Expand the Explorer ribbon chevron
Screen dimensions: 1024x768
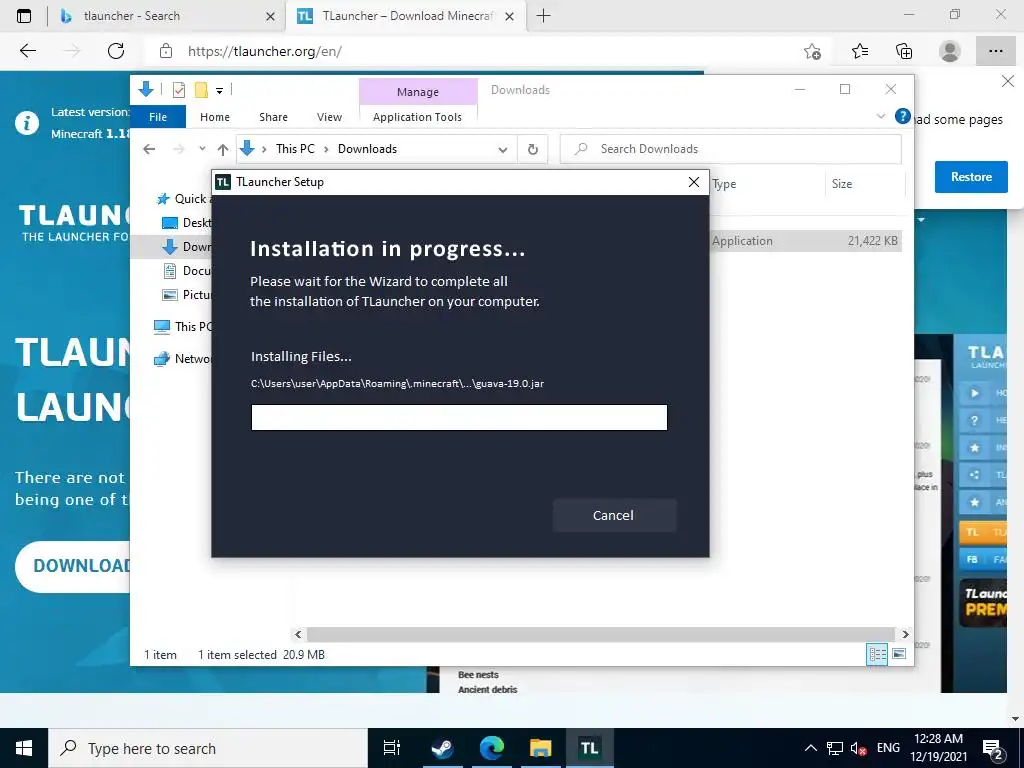pos(880,116)
